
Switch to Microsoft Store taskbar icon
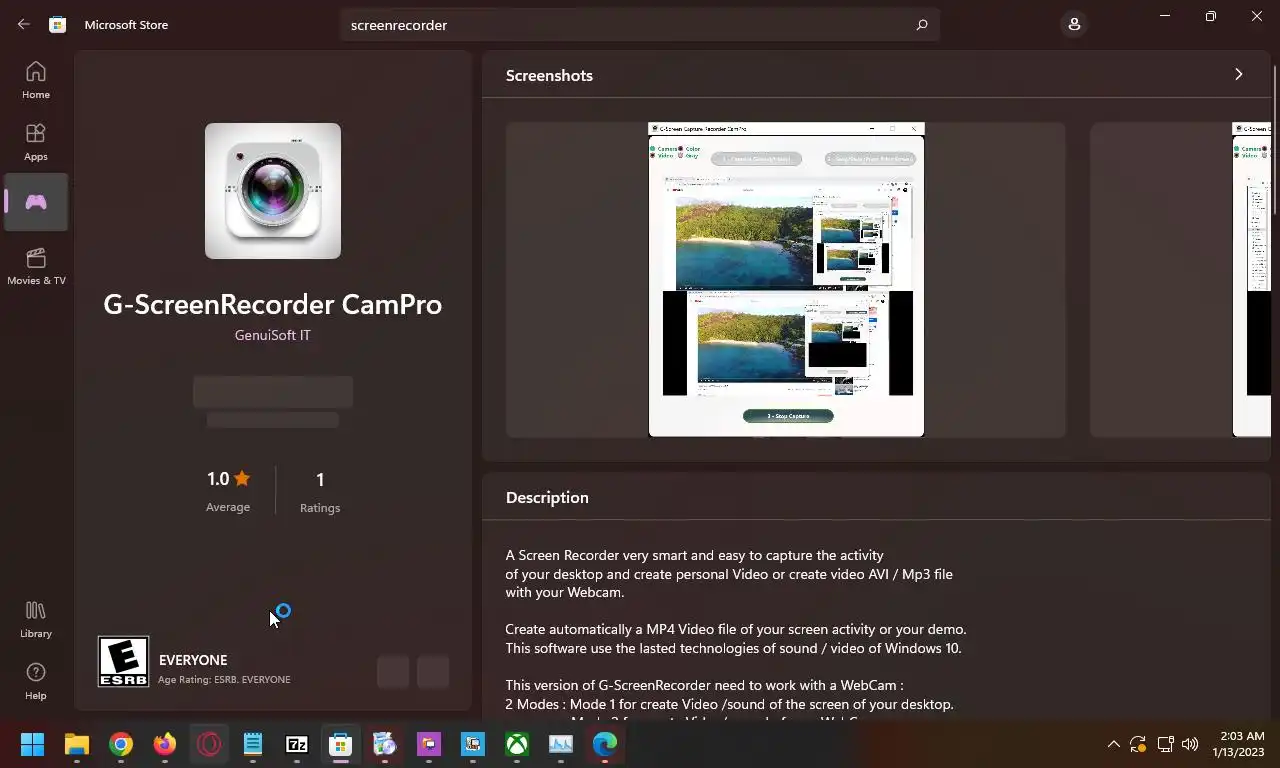point(341,744)
